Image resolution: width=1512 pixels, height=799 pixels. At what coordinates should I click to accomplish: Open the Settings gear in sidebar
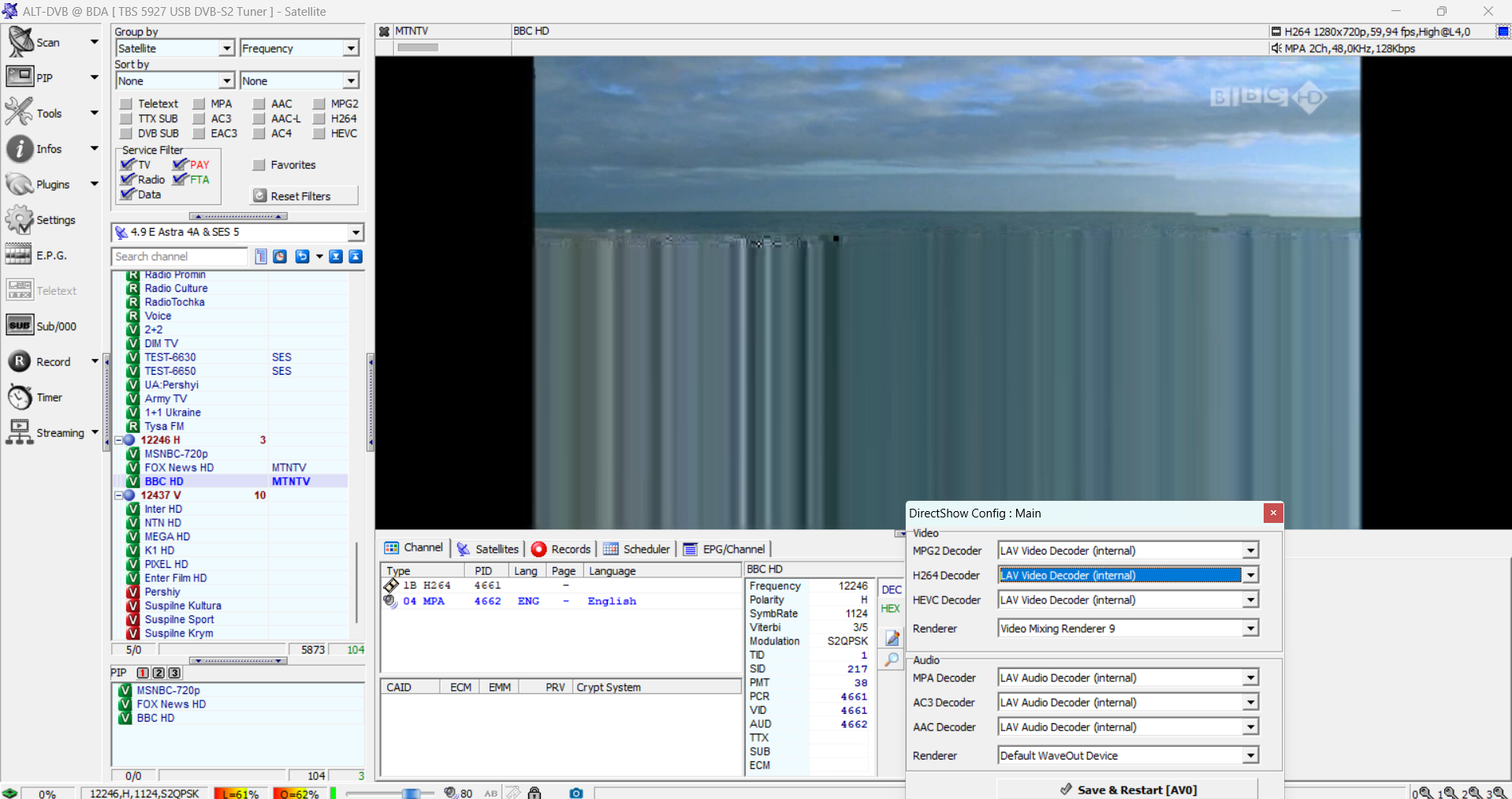coord(40,219)
